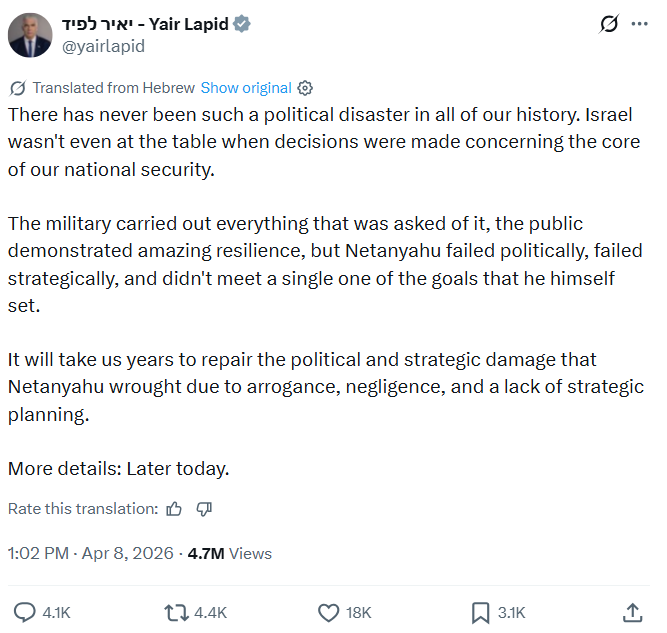Show original Hebrew text
The width and height of the screenshot is (667, 633).
tap(246, 88)
